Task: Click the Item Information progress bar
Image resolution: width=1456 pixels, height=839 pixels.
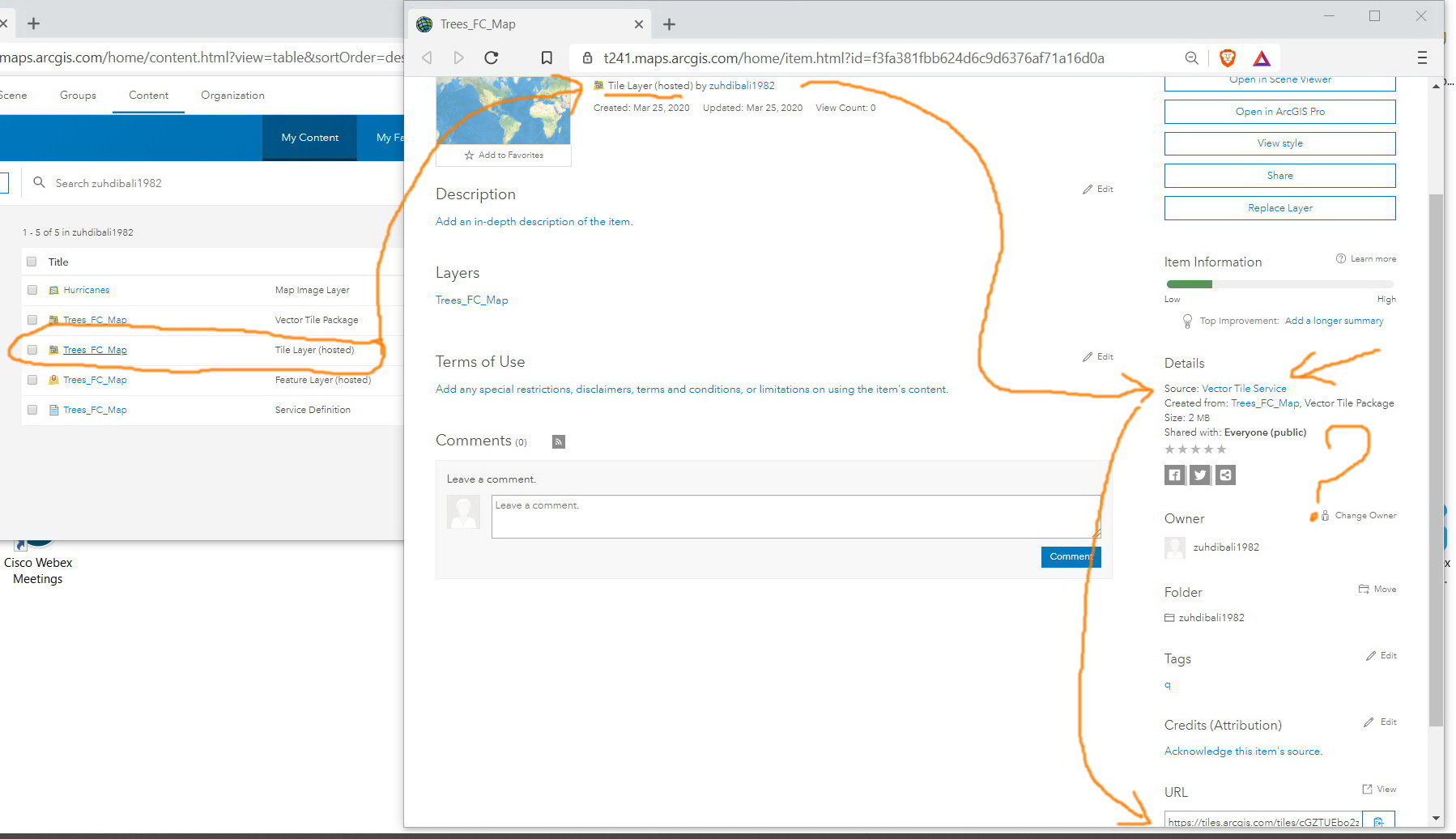Action: 1279,284
